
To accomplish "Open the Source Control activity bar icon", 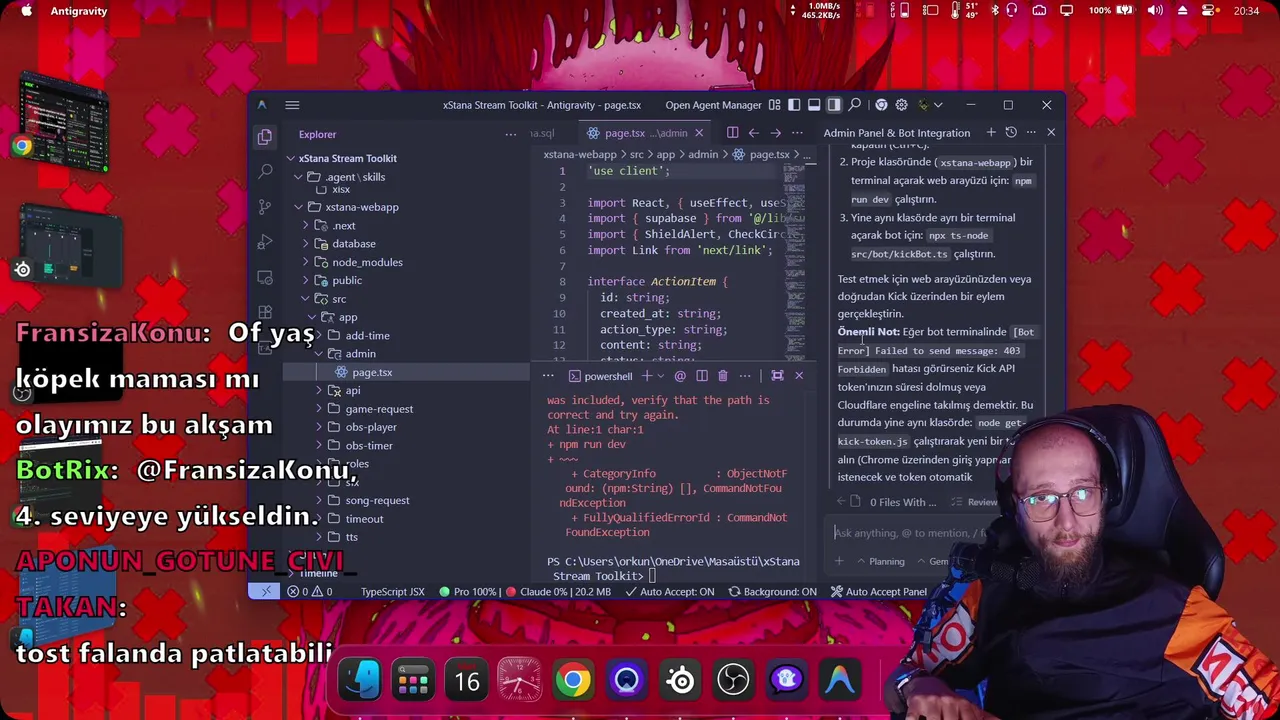I will (x=265, y=206).
